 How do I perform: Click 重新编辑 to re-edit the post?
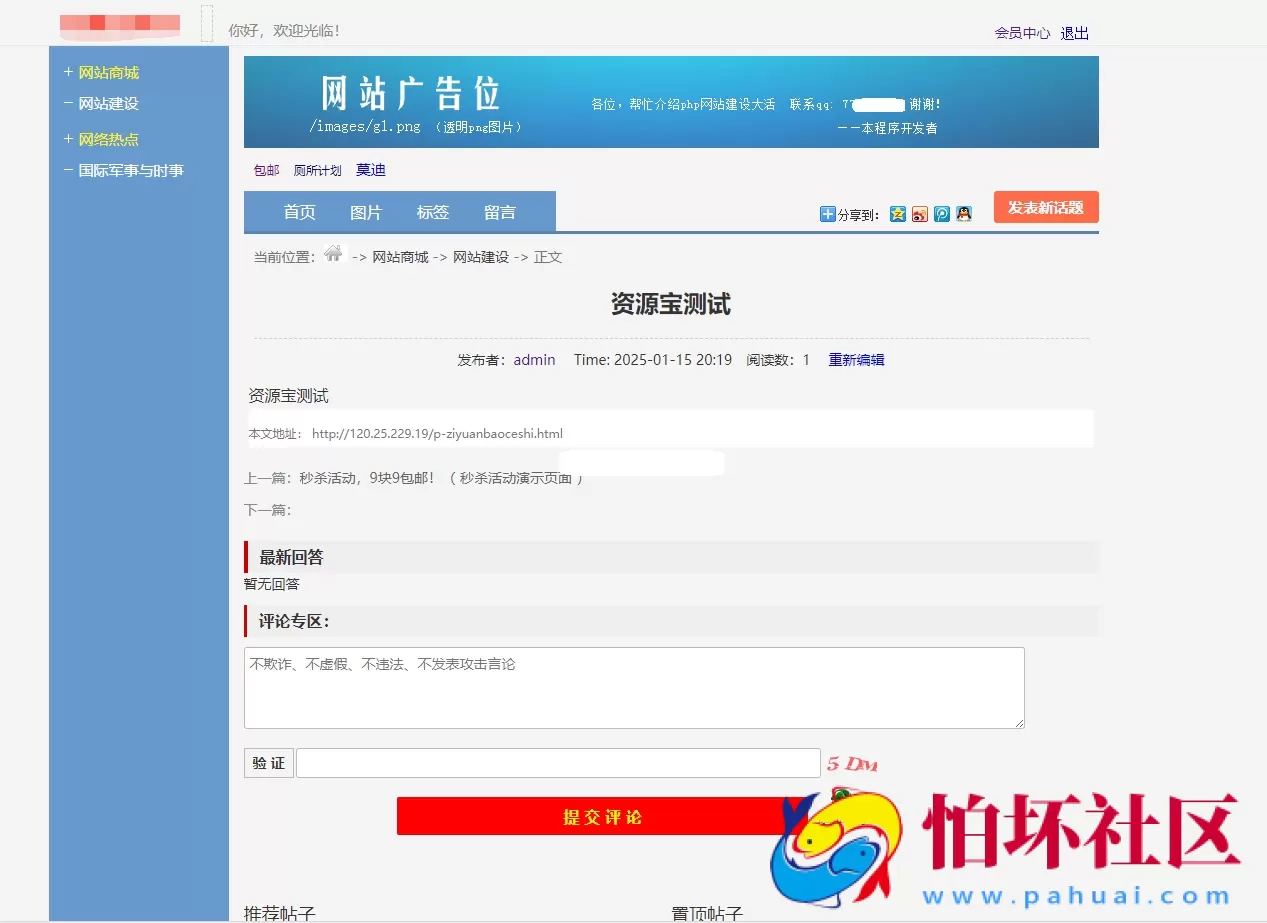[856, 359]
